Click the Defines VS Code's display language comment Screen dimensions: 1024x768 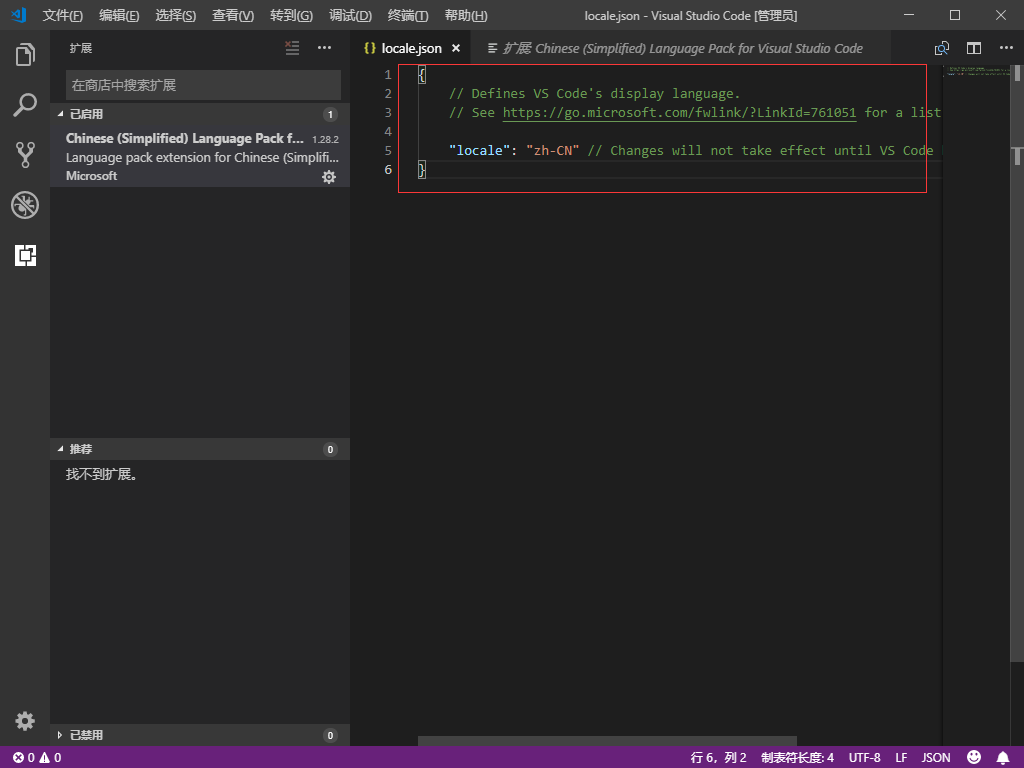tap(594, 93)
